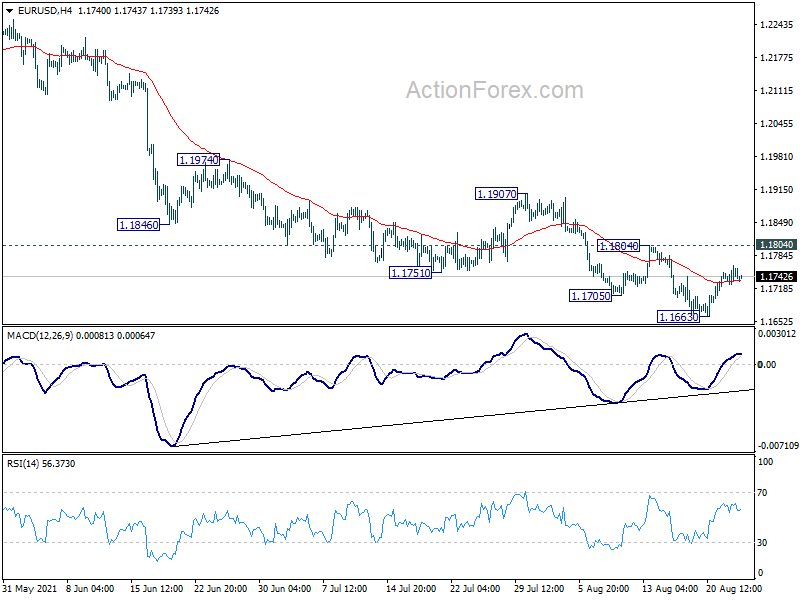
Task: Click the 1.21775 price scale value
Action: pos(777,58)
